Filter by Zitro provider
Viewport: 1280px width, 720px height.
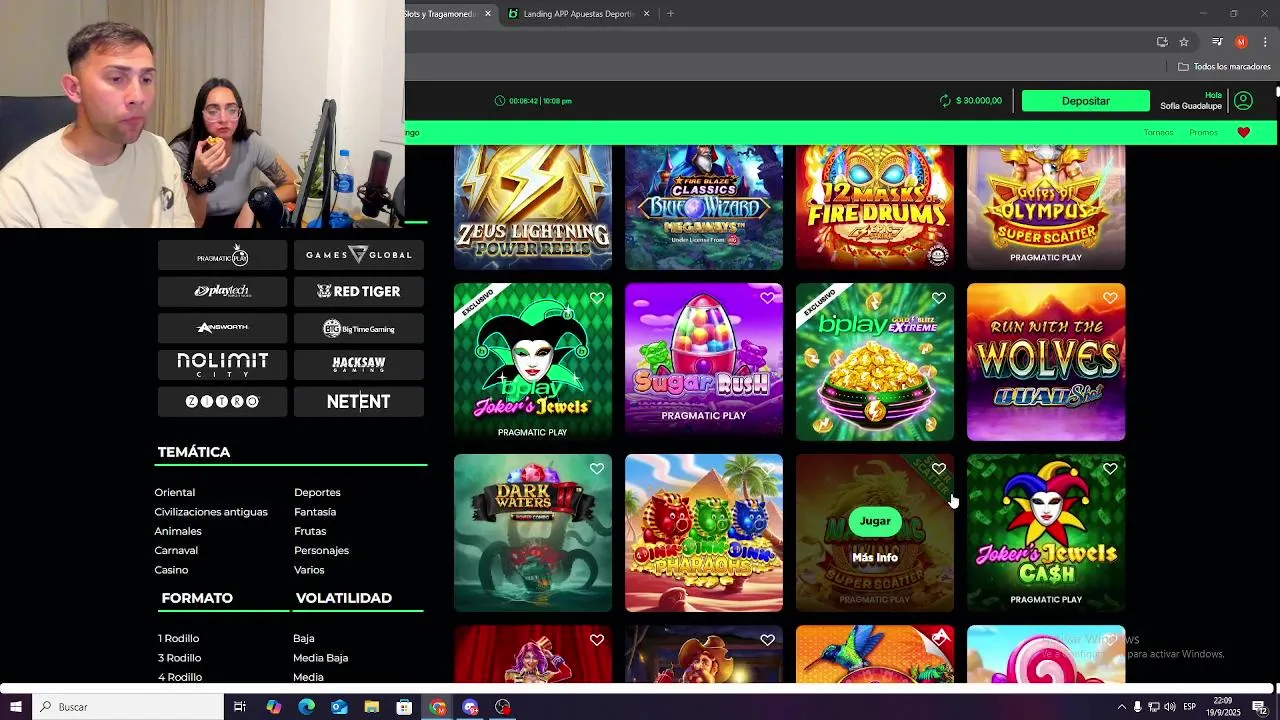click(x=222, y=401)
